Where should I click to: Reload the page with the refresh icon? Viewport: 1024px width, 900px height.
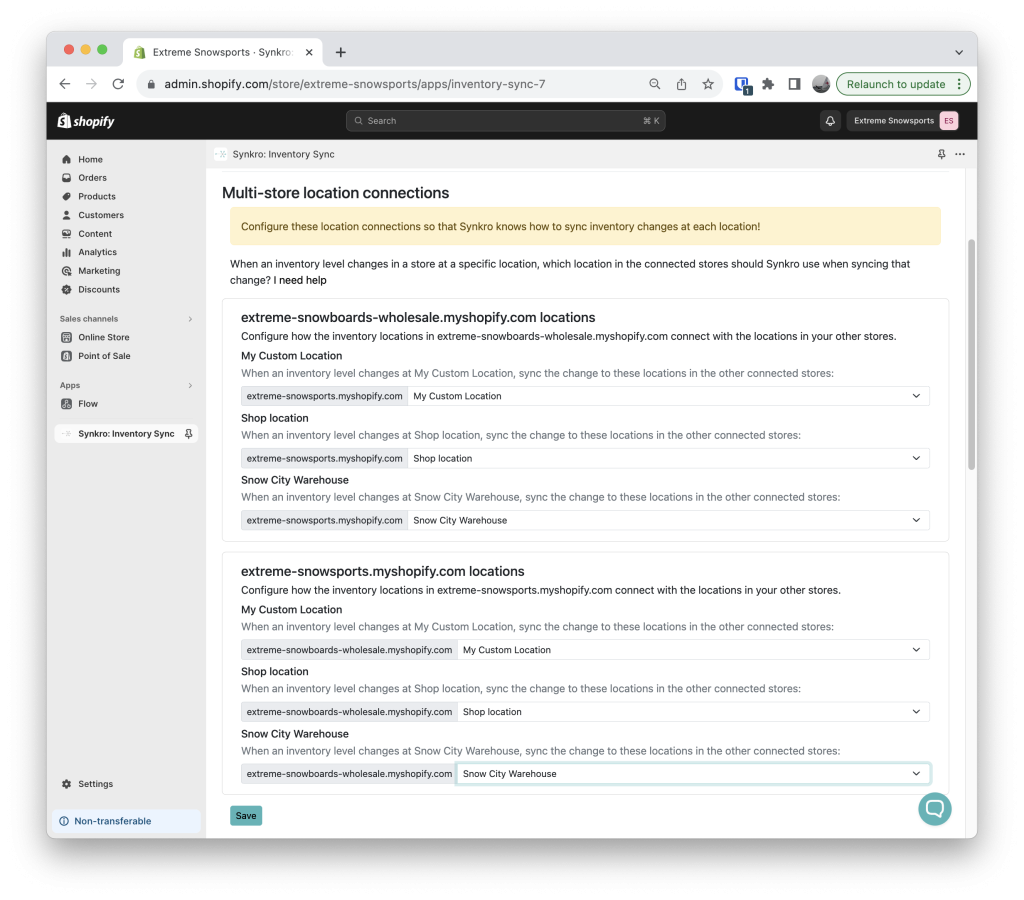pyautogui.click(x=118, y=84)
